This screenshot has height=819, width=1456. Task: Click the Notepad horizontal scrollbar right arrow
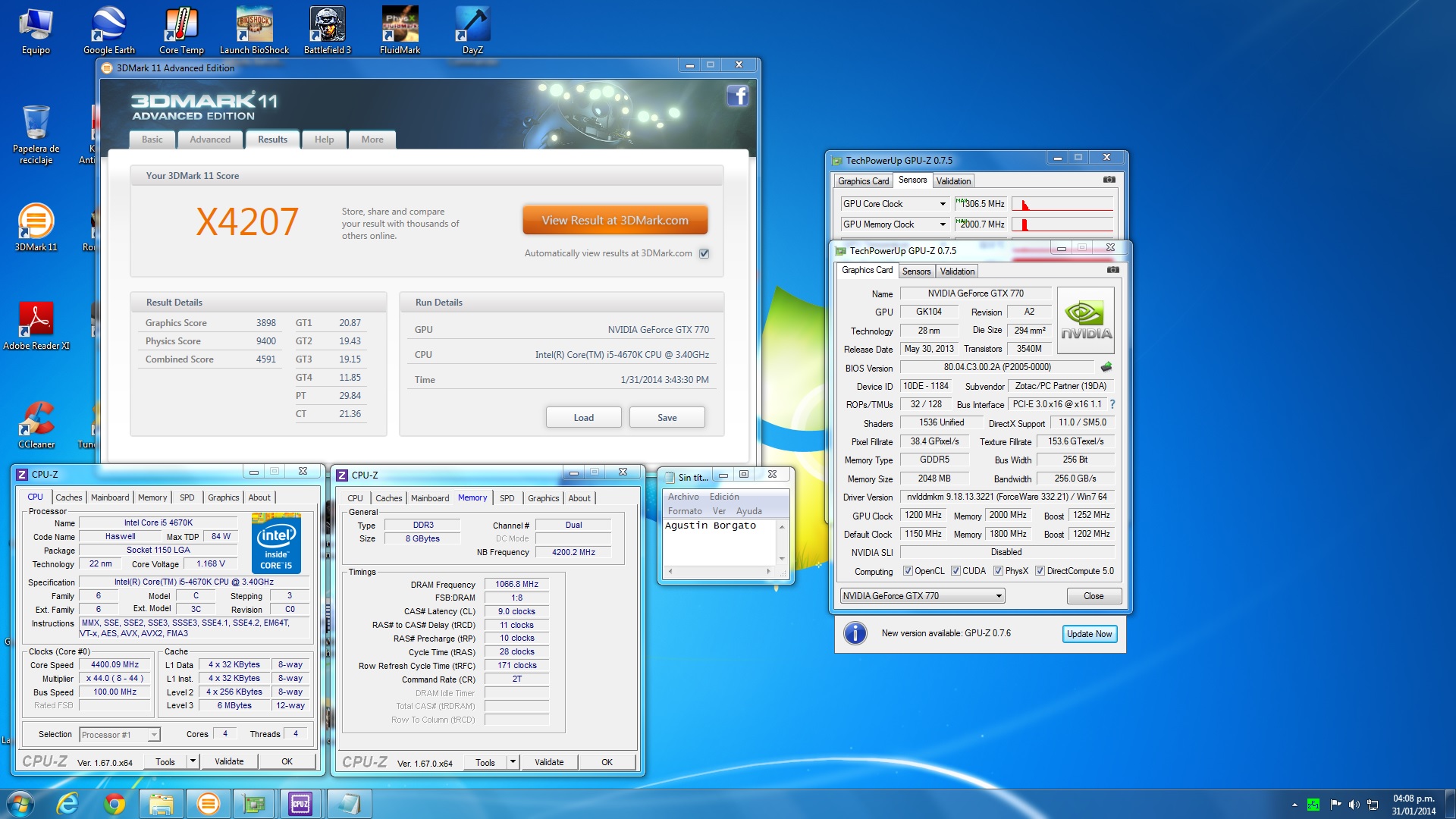pos(768,570)
